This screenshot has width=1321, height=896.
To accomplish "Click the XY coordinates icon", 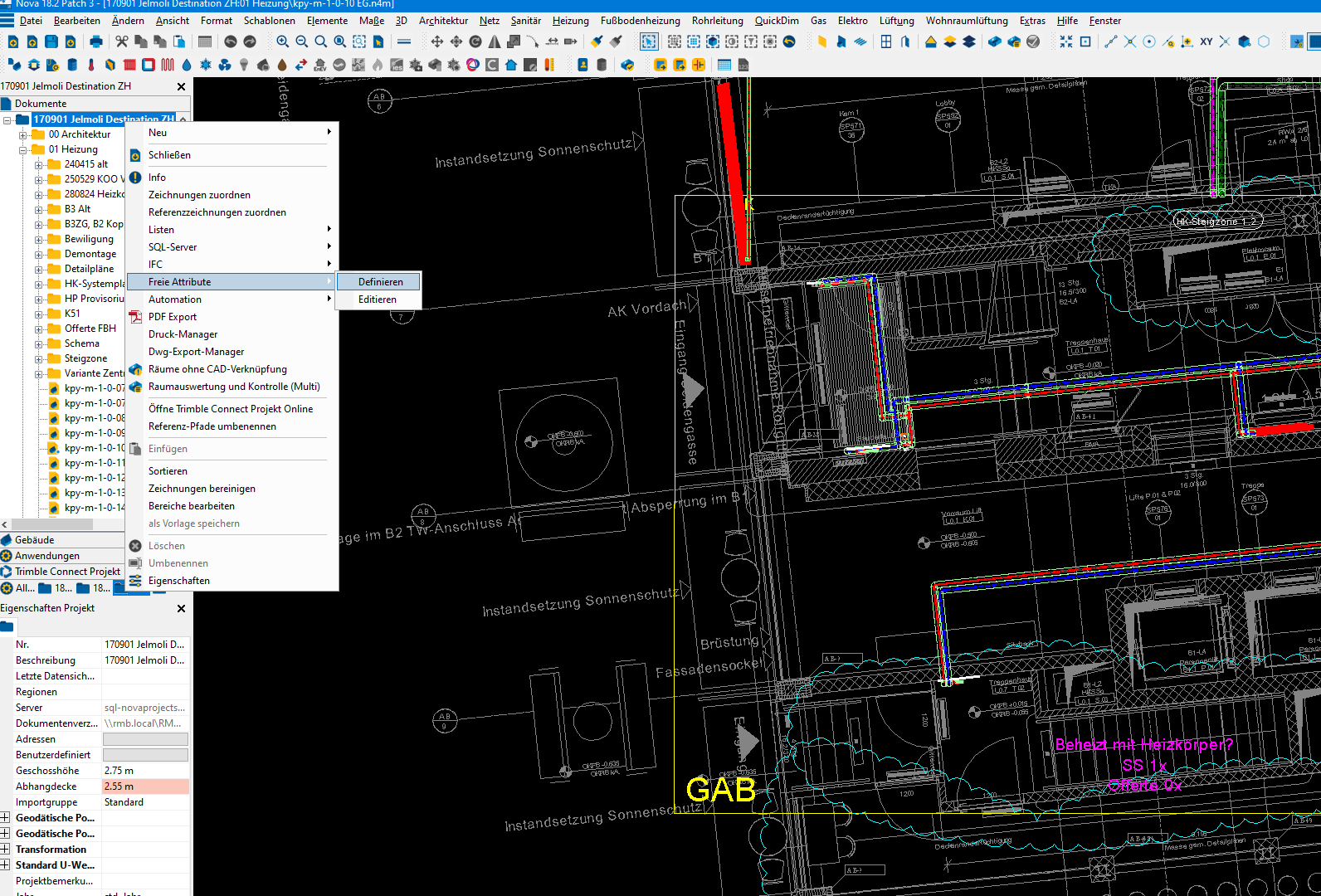I will click(1206, 41).
